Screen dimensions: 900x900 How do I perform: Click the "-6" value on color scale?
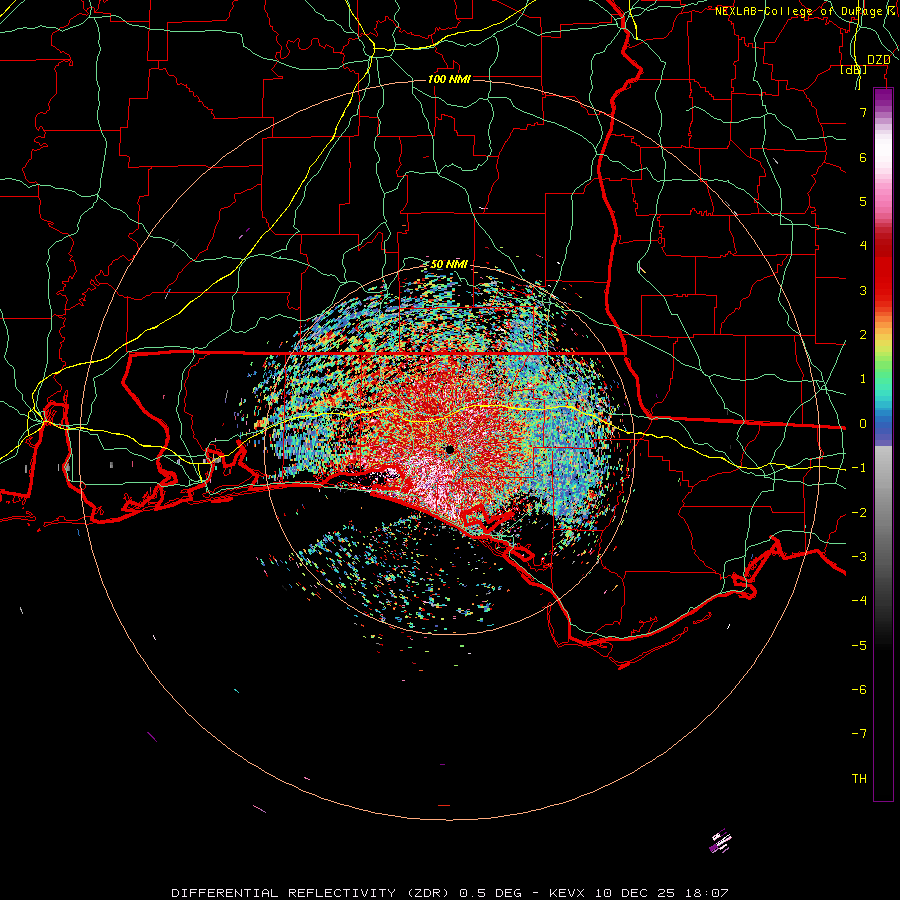pos(859,690)
